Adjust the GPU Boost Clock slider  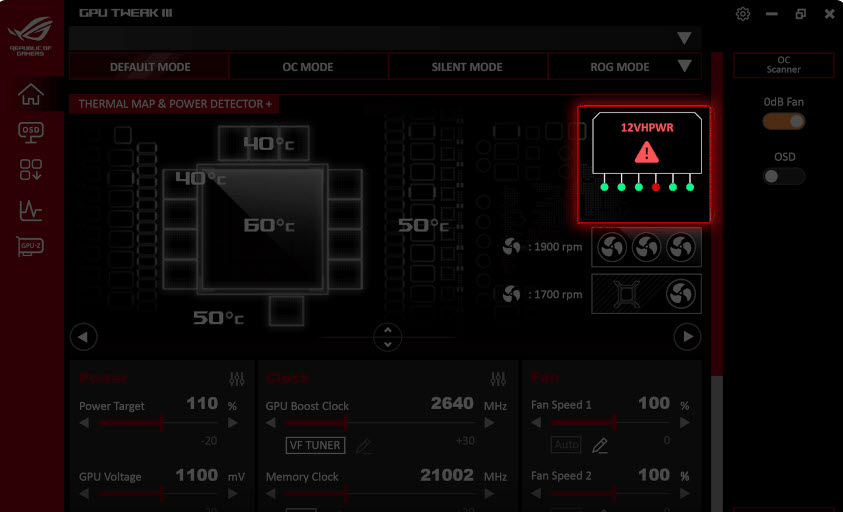click(x=380, y=423)
